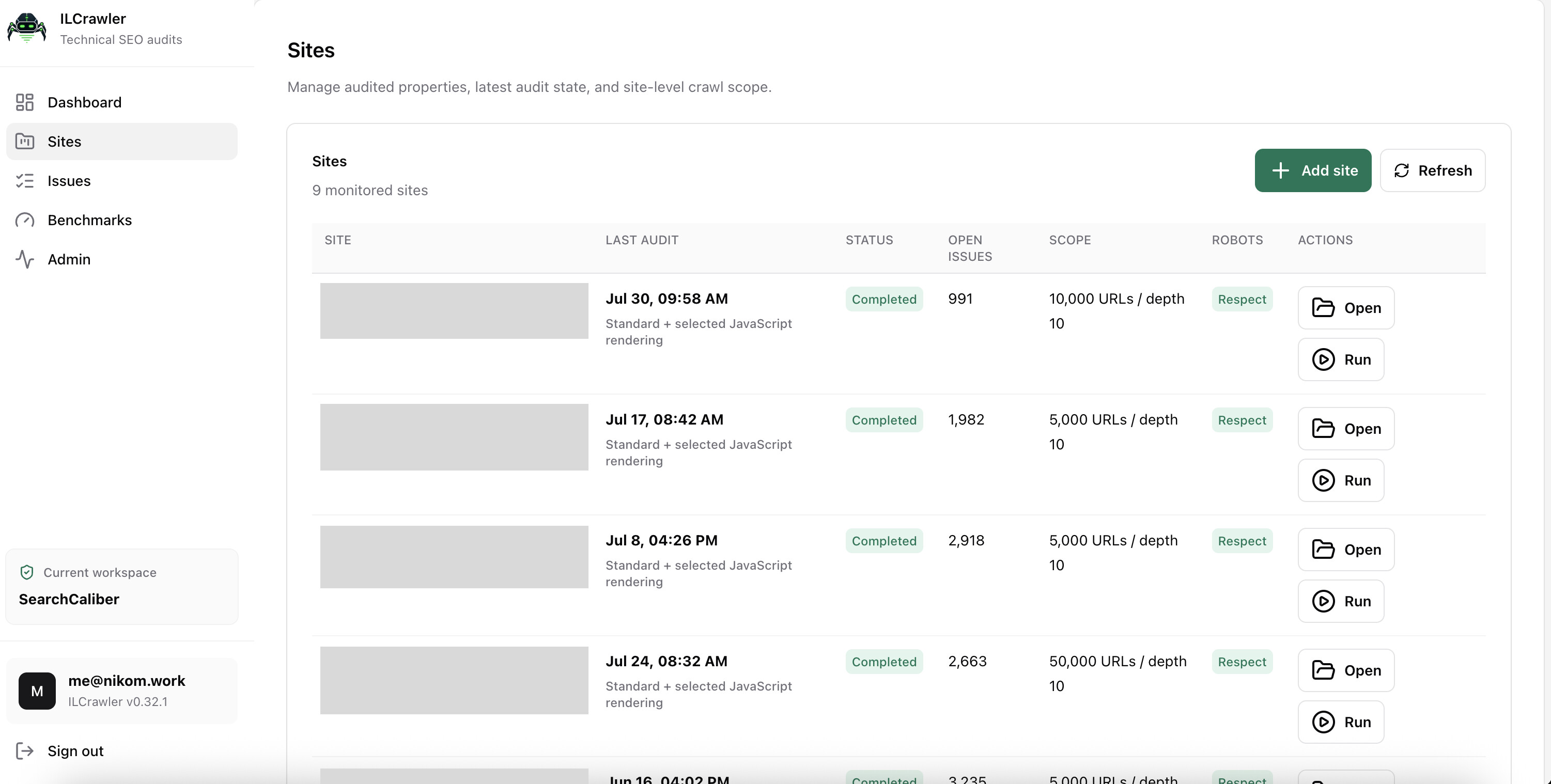Click play icon for Jul 30 audit row
This screenshot has width=1551, height=784.
pyautogui.click(x=1323, y=359)
